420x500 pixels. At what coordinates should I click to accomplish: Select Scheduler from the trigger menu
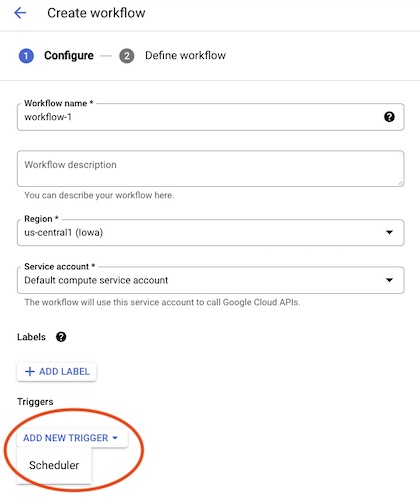(54, 465)
